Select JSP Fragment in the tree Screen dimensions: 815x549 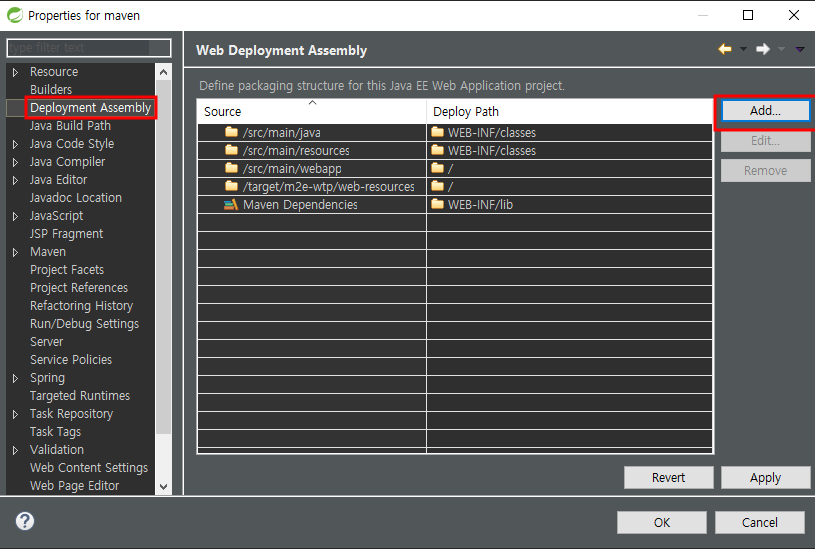pos(67,234)
